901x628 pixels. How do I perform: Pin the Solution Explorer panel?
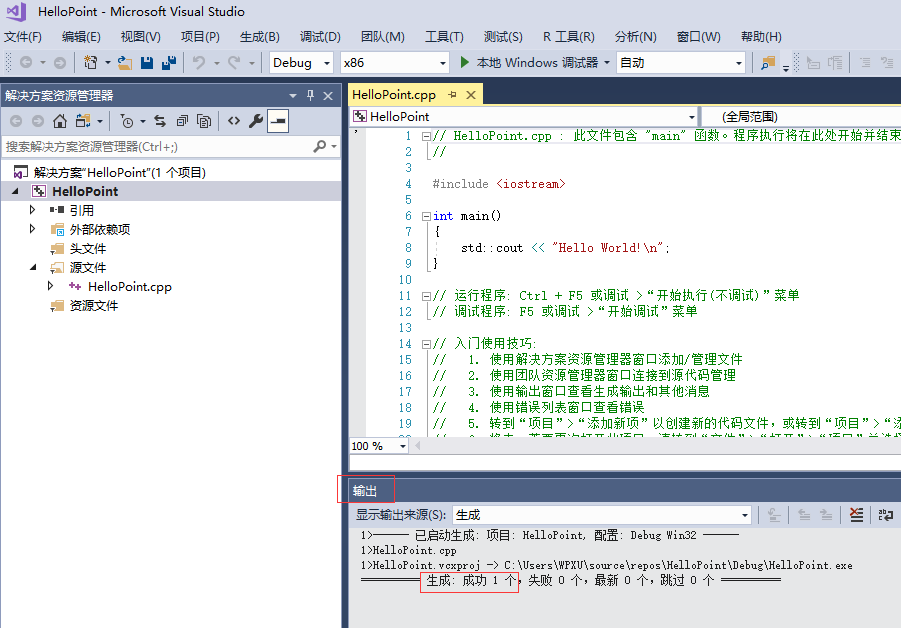(310, 95)
